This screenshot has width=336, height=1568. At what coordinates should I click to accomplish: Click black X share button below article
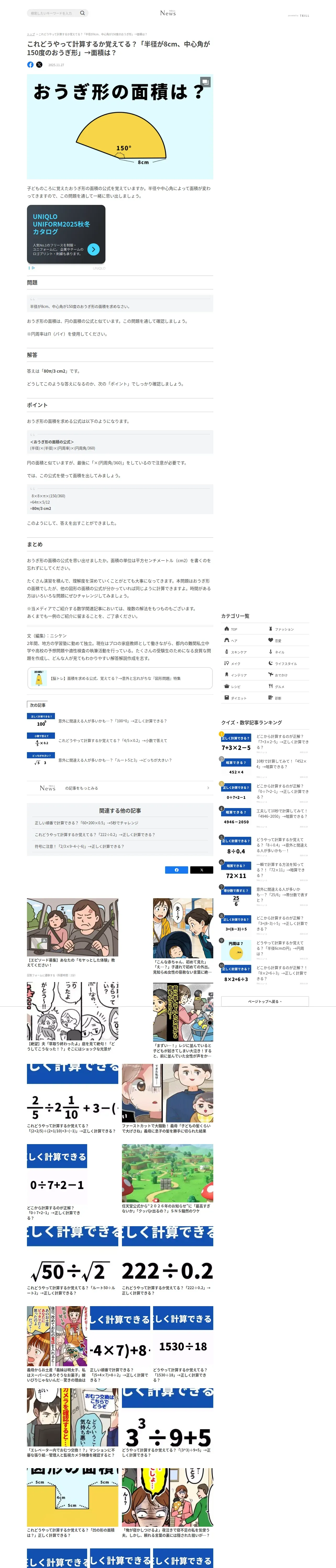click(x=202, y=870)
